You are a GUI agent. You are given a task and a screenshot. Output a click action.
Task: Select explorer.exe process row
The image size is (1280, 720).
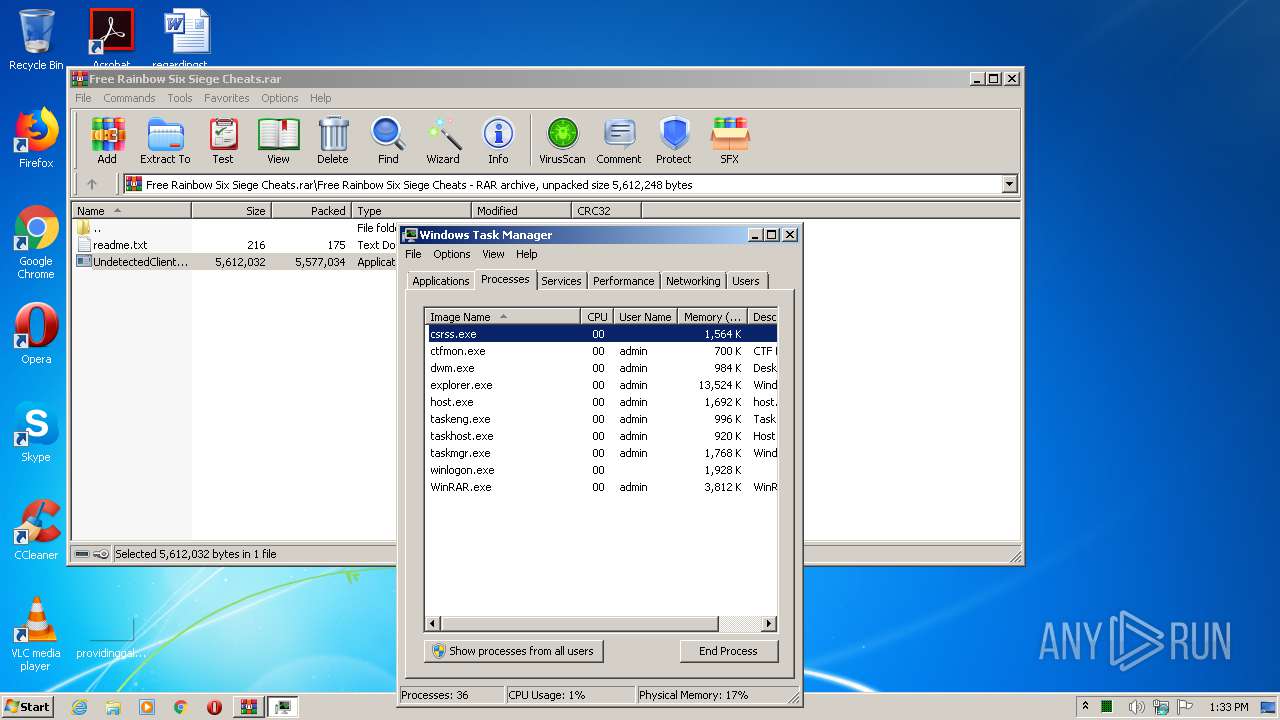602,385
